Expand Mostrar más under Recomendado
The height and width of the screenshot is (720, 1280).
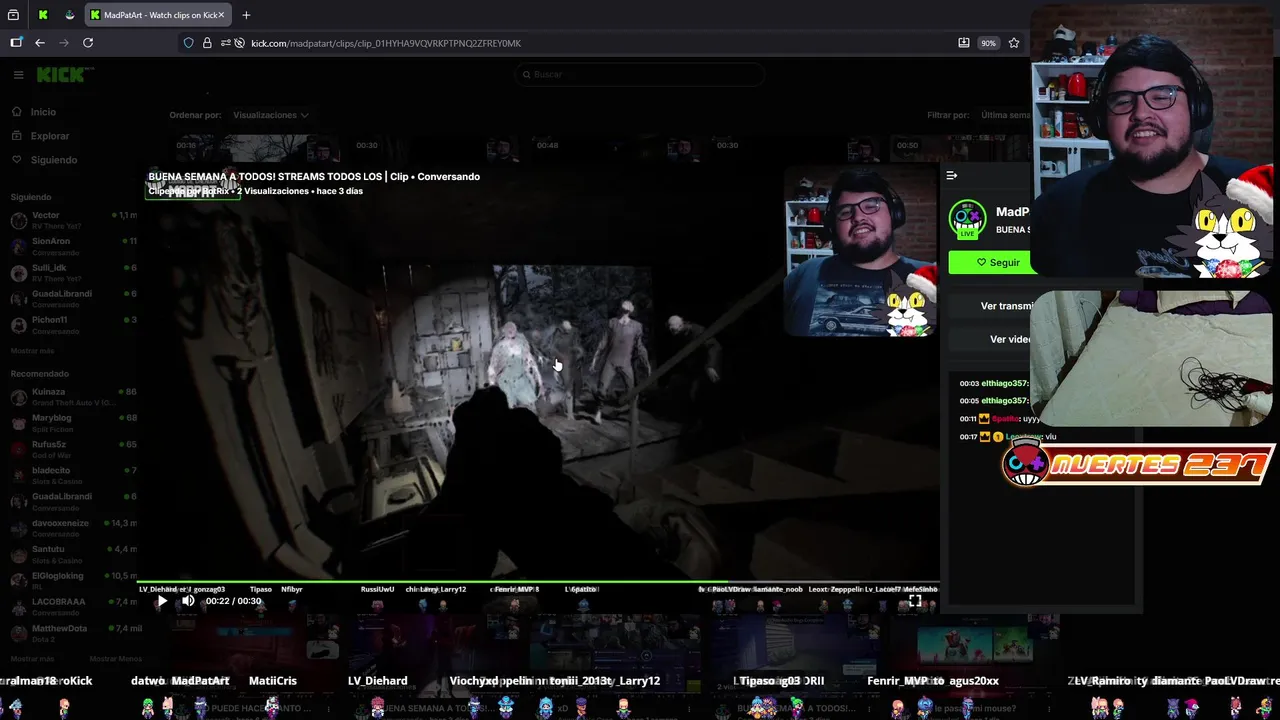[x=33, y=659]
